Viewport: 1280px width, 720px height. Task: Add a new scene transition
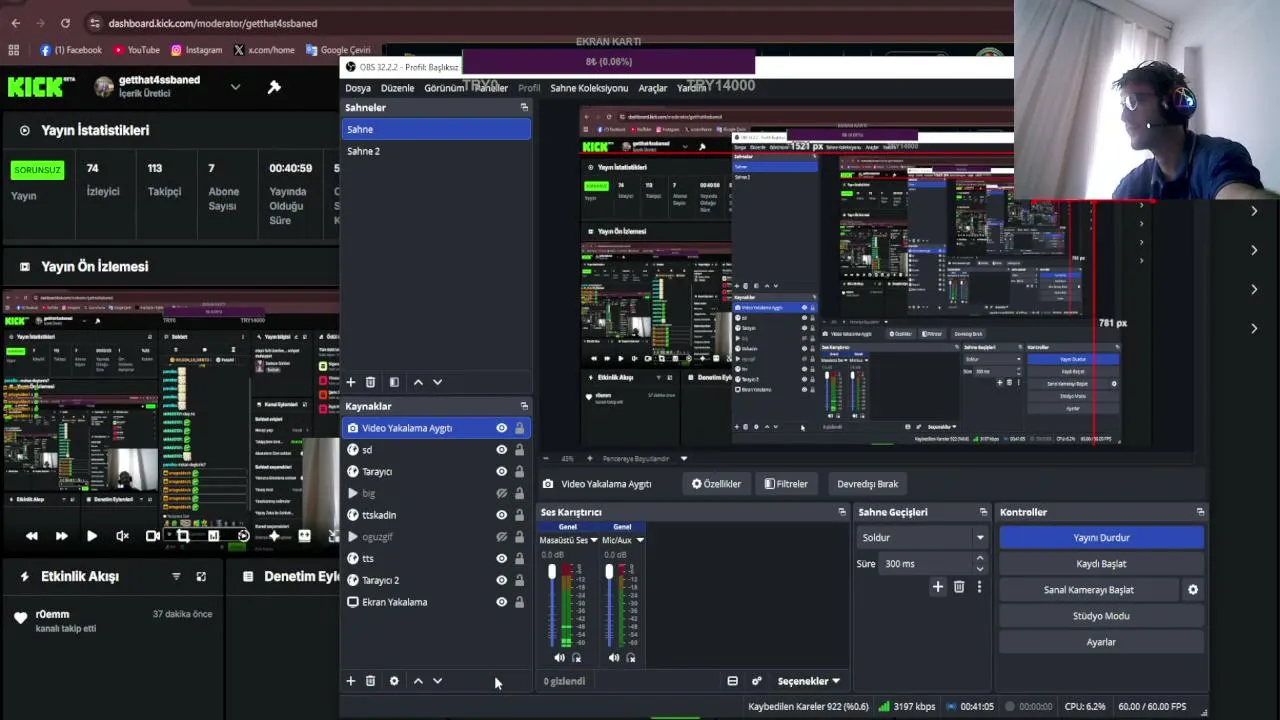pyautogui.click(x=937, y=587)
